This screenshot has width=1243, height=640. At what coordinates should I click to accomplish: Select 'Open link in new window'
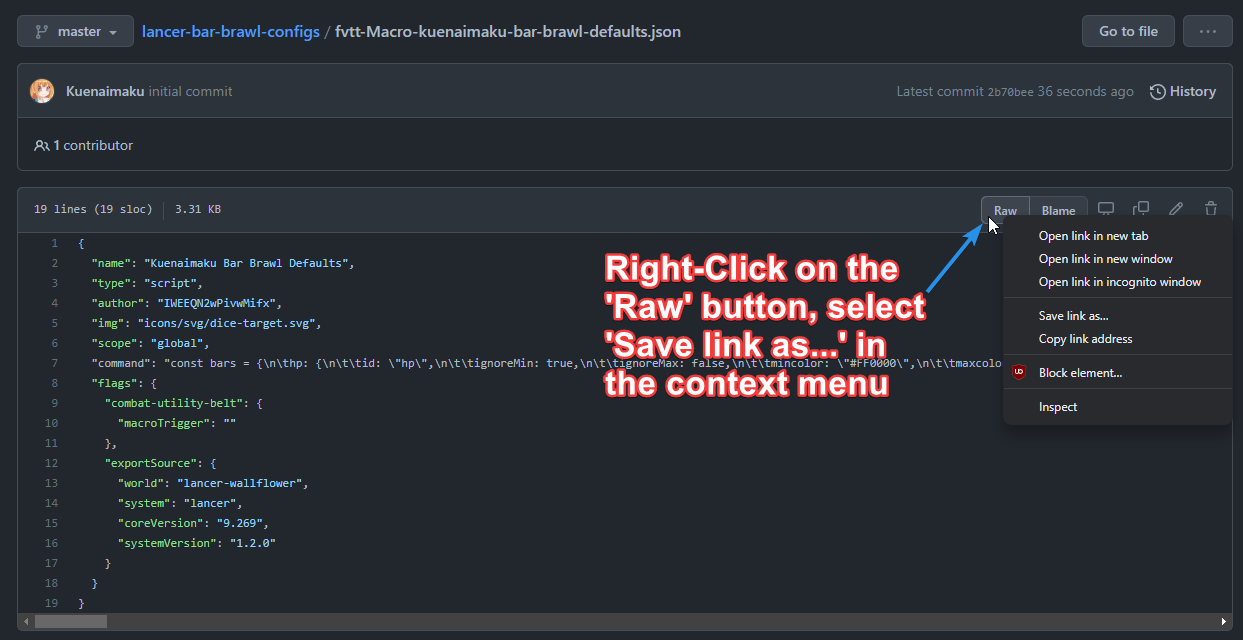[1117, 259]
